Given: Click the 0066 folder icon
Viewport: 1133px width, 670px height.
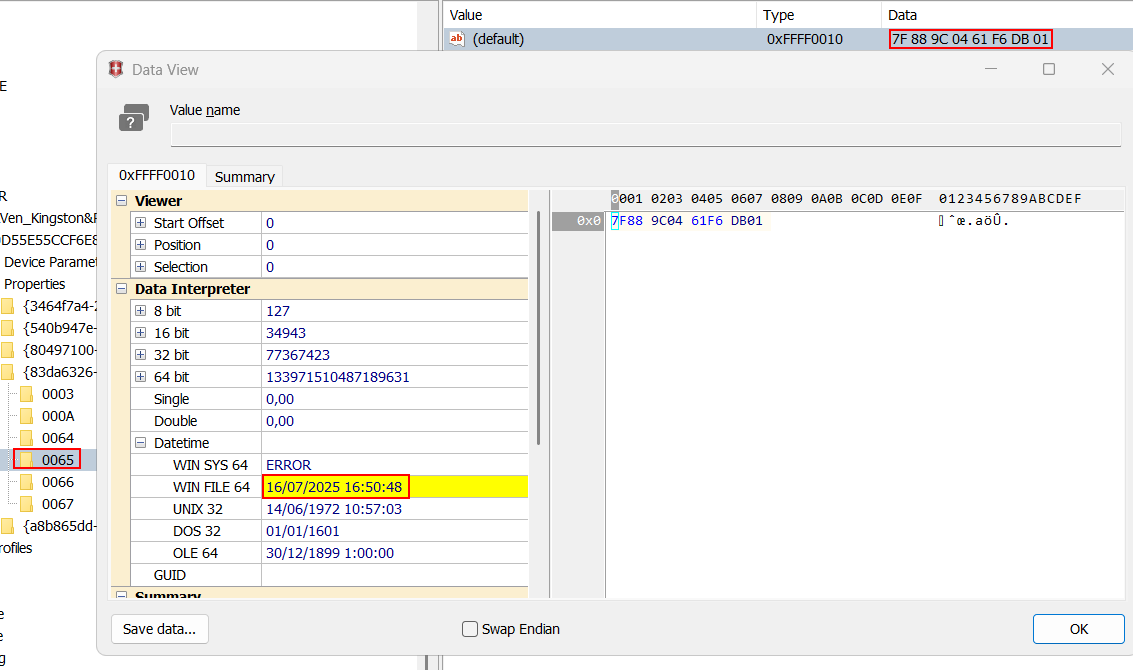Looking at the screenshot, I should (27, 482).
